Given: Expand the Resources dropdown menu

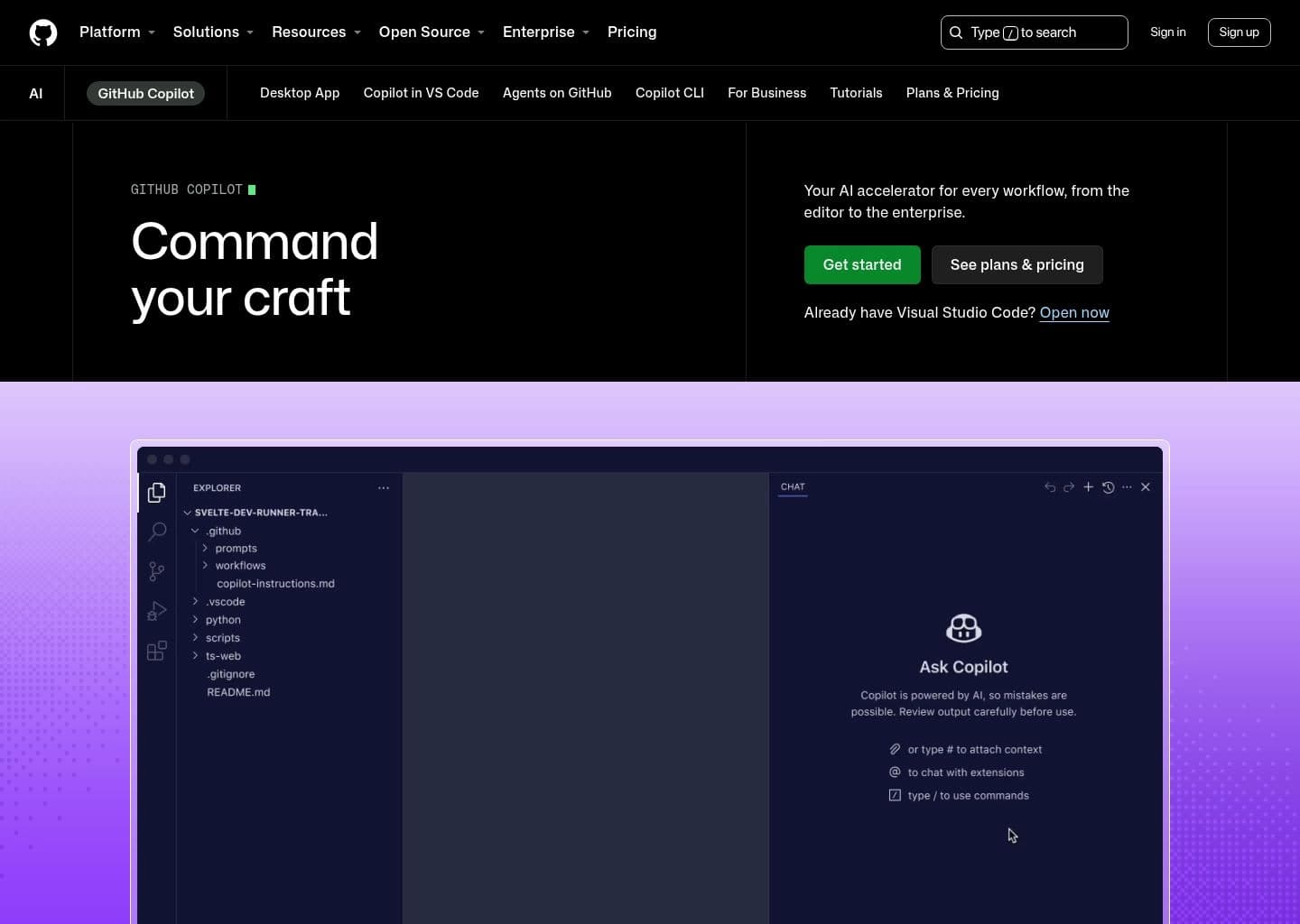Looking at the screenshot, I should coord(316,32).
